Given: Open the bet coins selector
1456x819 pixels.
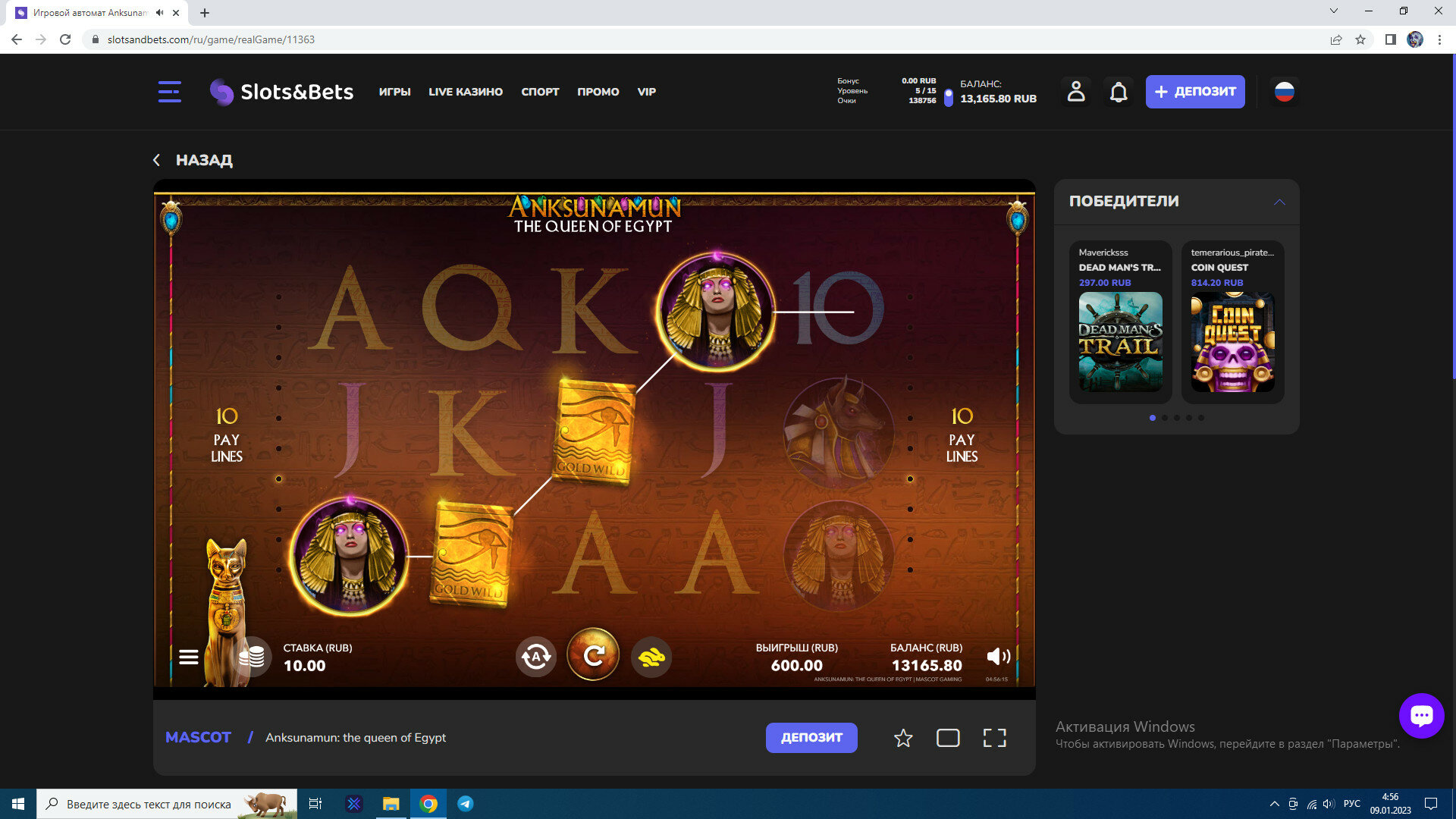Looking at the screenshot, I should pyautogui.click(x=252, y=657).
